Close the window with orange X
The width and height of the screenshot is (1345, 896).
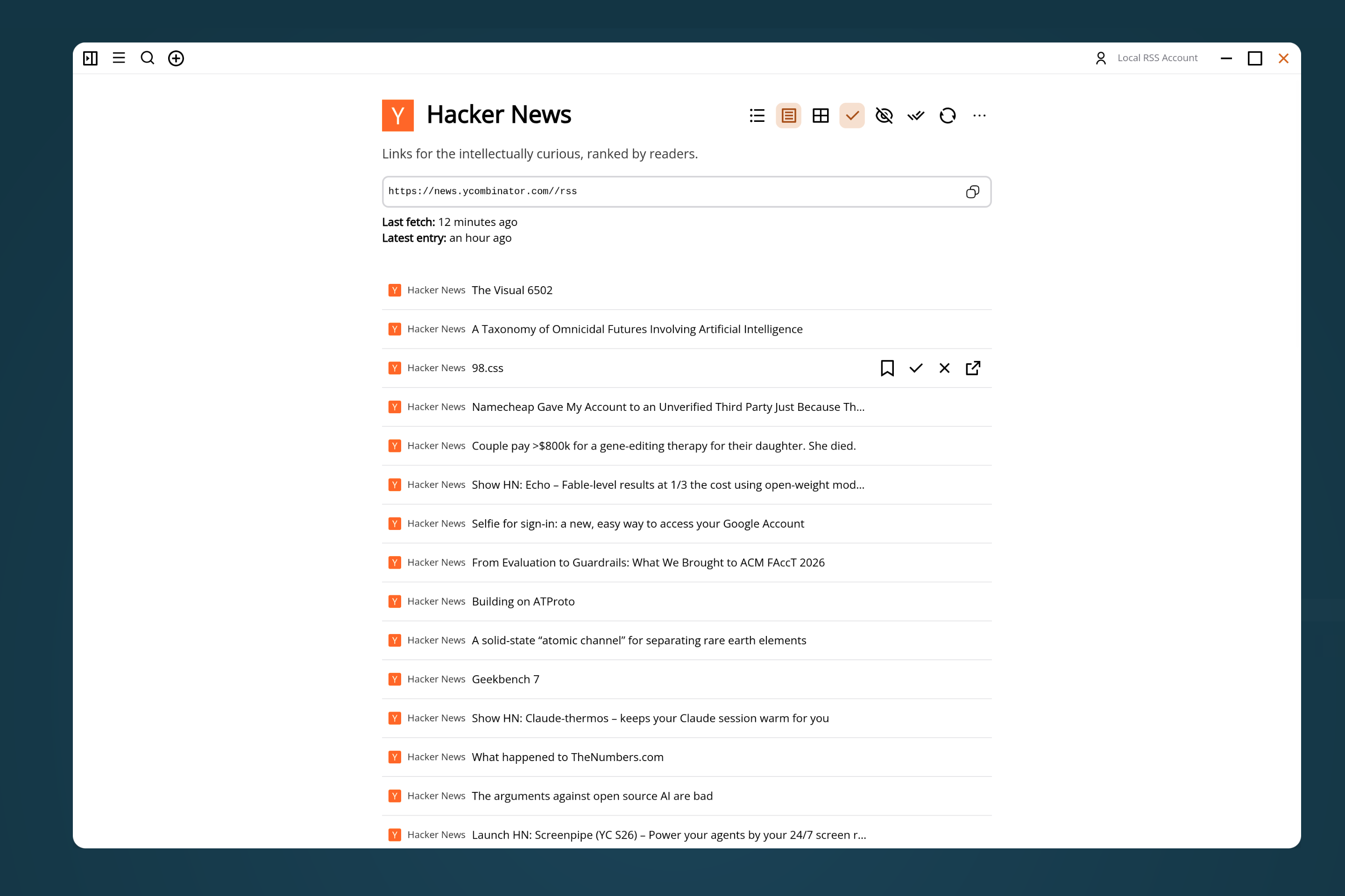point(1283,58)
